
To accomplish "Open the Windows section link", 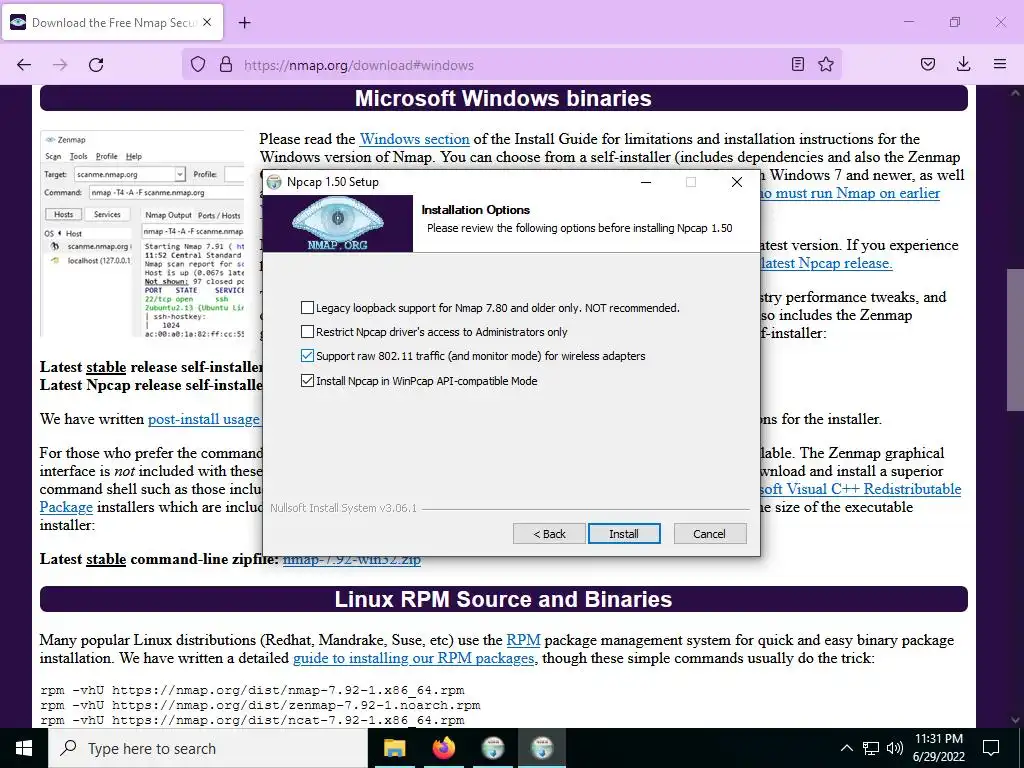I will point(415,139).
